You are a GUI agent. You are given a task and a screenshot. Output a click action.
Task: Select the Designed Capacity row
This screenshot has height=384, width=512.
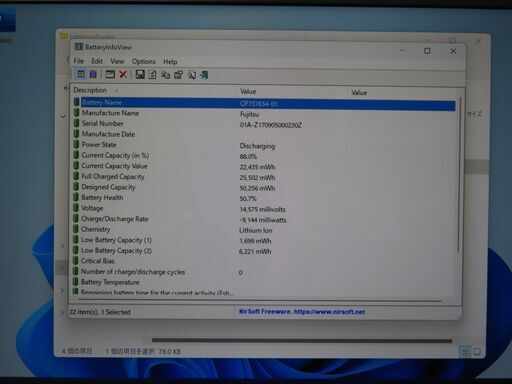click(x=264, y=187)
